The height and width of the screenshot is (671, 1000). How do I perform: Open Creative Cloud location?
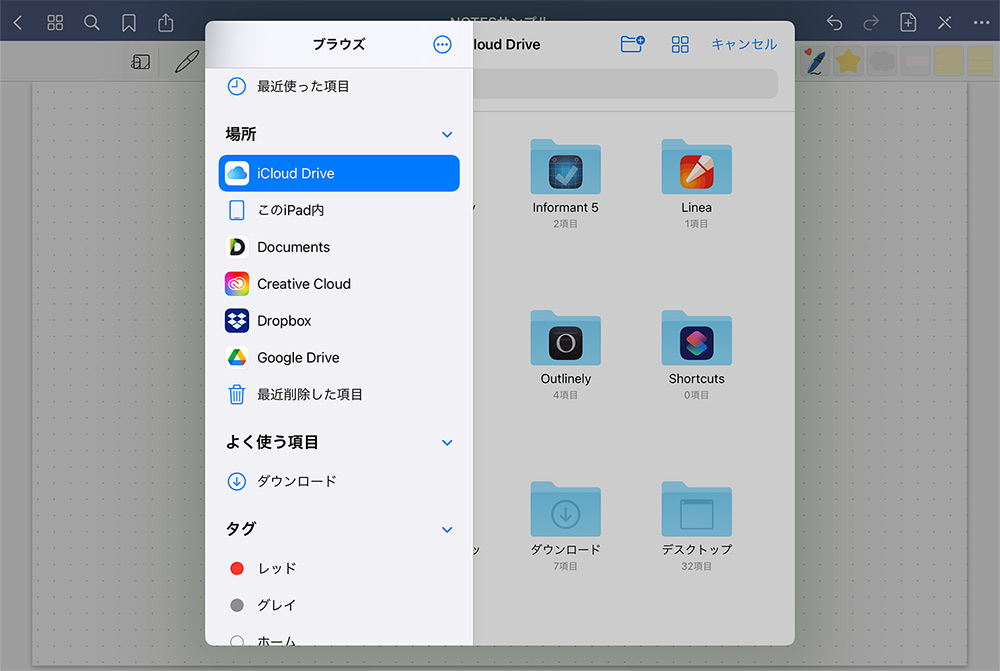[339, 284]
